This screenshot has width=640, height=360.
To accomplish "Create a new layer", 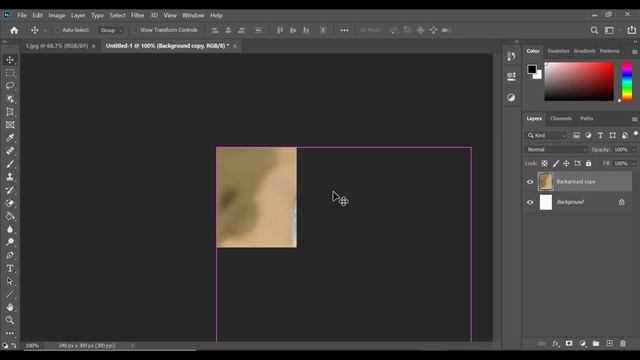I will tap(609, 344).
